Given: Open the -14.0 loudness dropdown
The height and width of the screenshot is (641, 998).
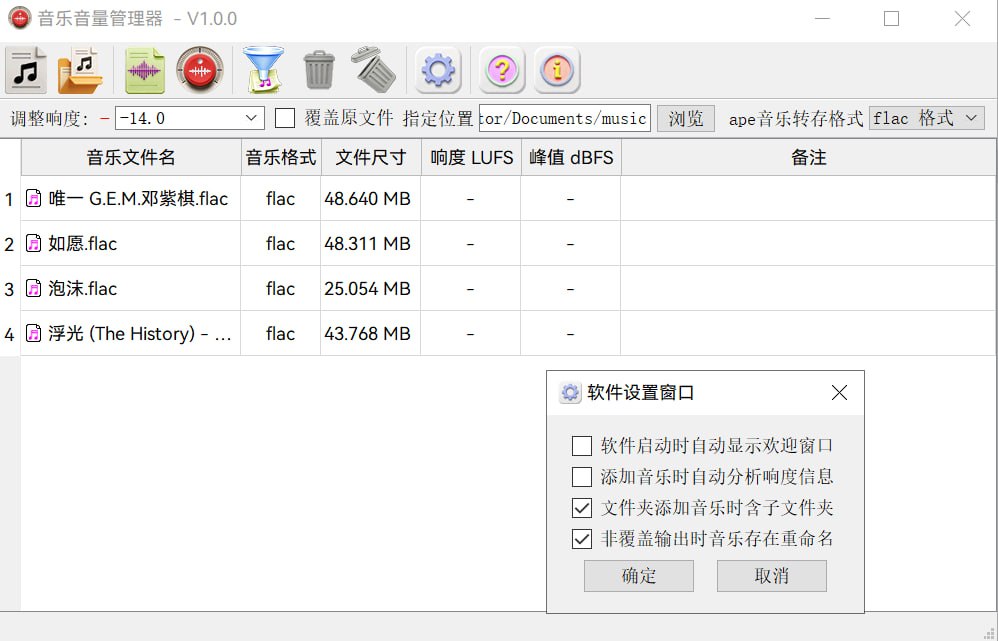Looking at the screenshot, I should pyautogui.click(x=251, y=118).
